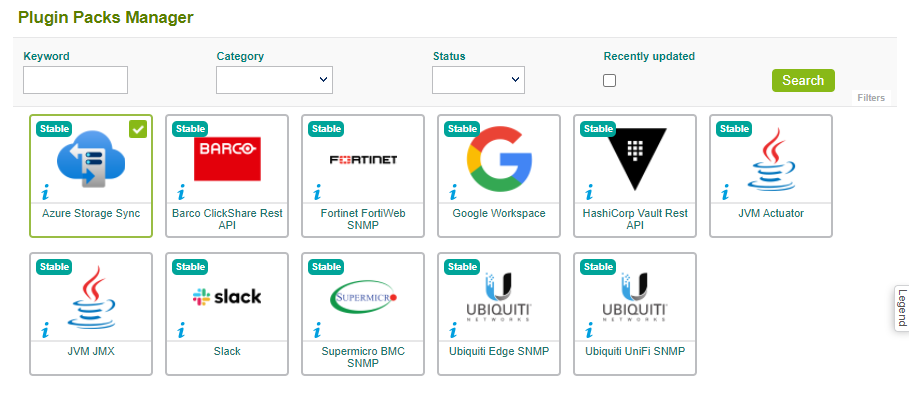909x406 pixels.
Task: Click the Barco ClickShare logo icon
Action: coord(227,159)
